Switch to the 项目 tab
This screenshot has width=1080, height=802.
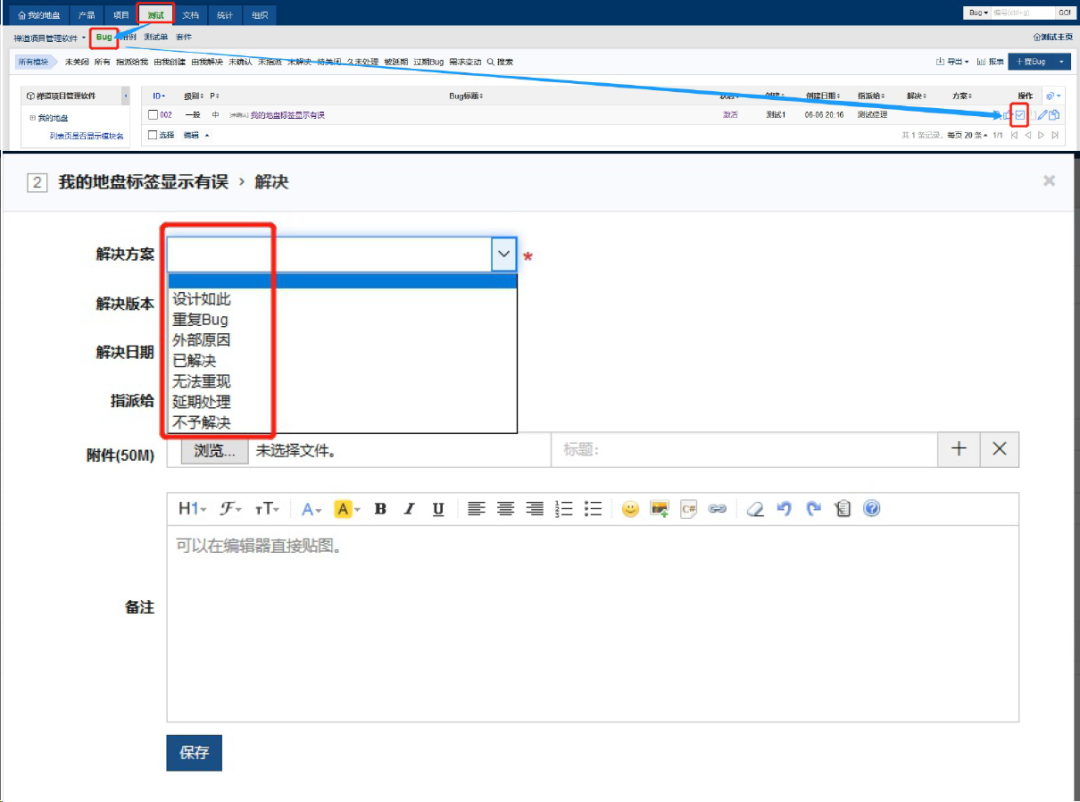(x=121, y=14)
